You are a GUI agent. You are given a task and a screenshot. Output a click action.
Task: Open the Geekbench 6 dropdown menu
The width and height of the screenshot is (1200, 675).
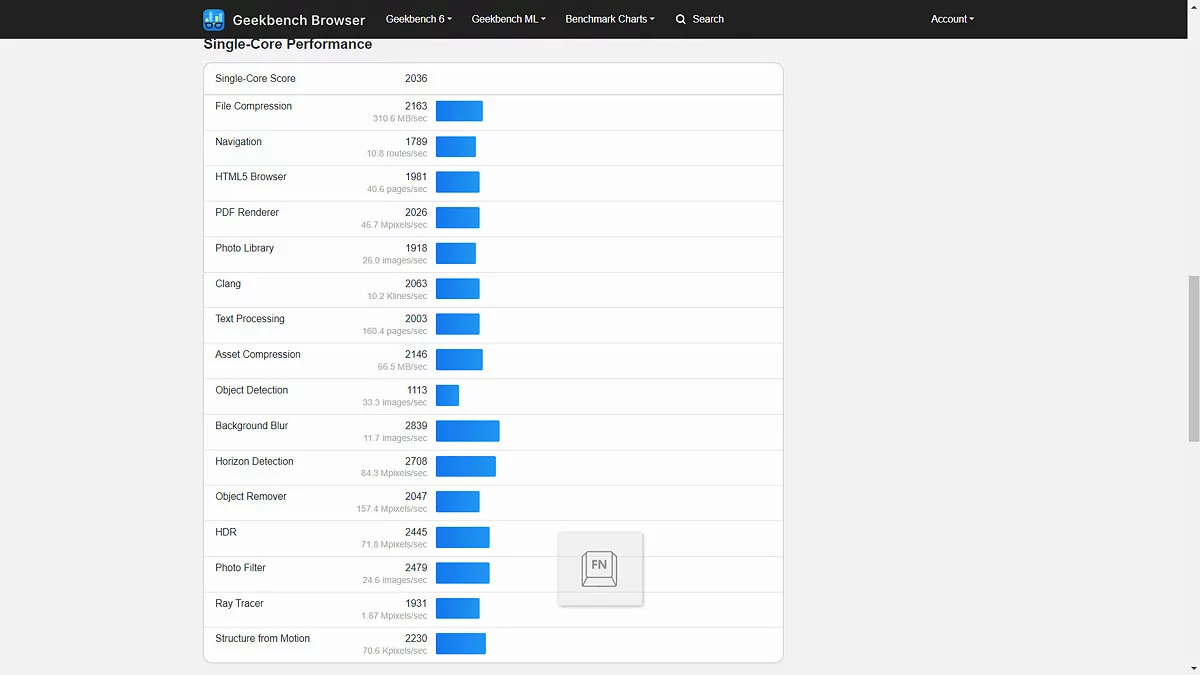(x=418, y=19)
